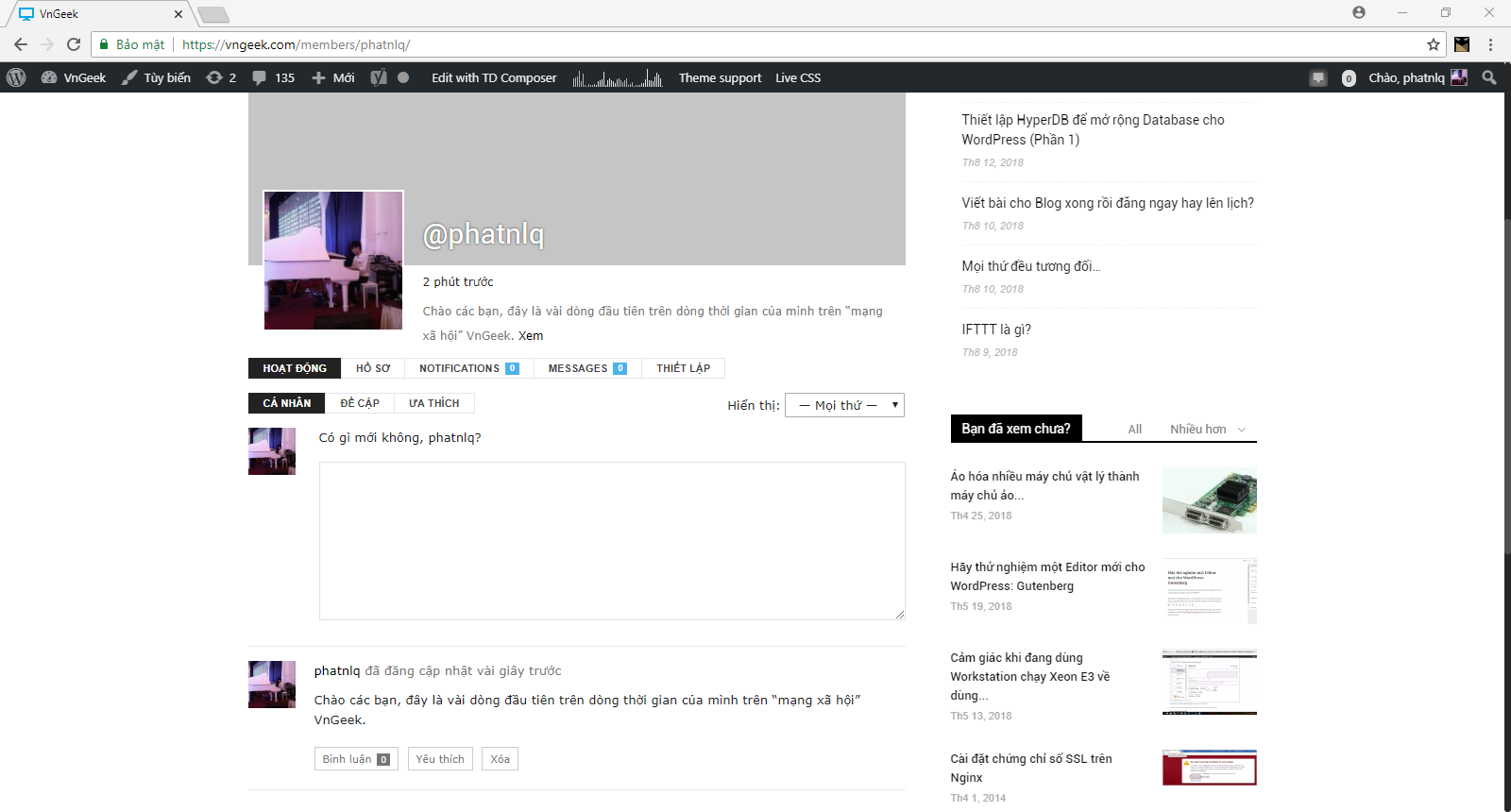Open MESSAGES tab

click(x=587, y=368)
